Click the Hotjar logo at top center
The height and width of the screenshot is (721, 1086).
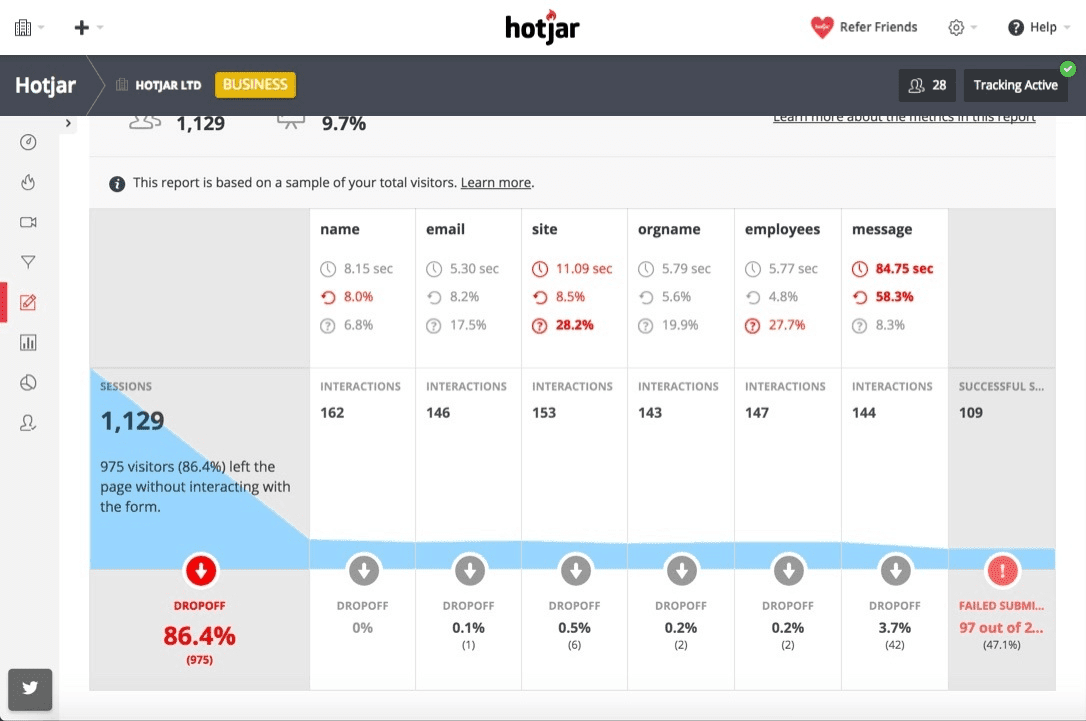click(542, 28)
